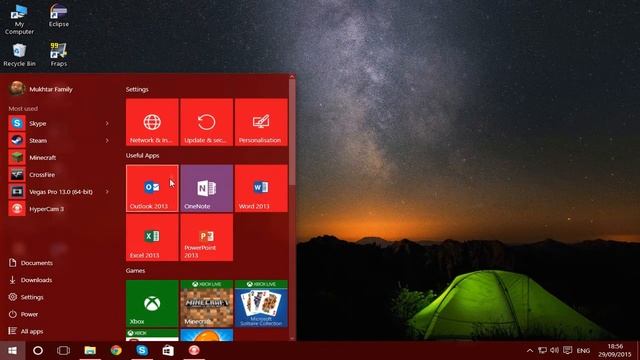This screenshot has height=360, width=640.
Task: Expand the Vegas Pro jump list arrow
Action: point(107,192)
